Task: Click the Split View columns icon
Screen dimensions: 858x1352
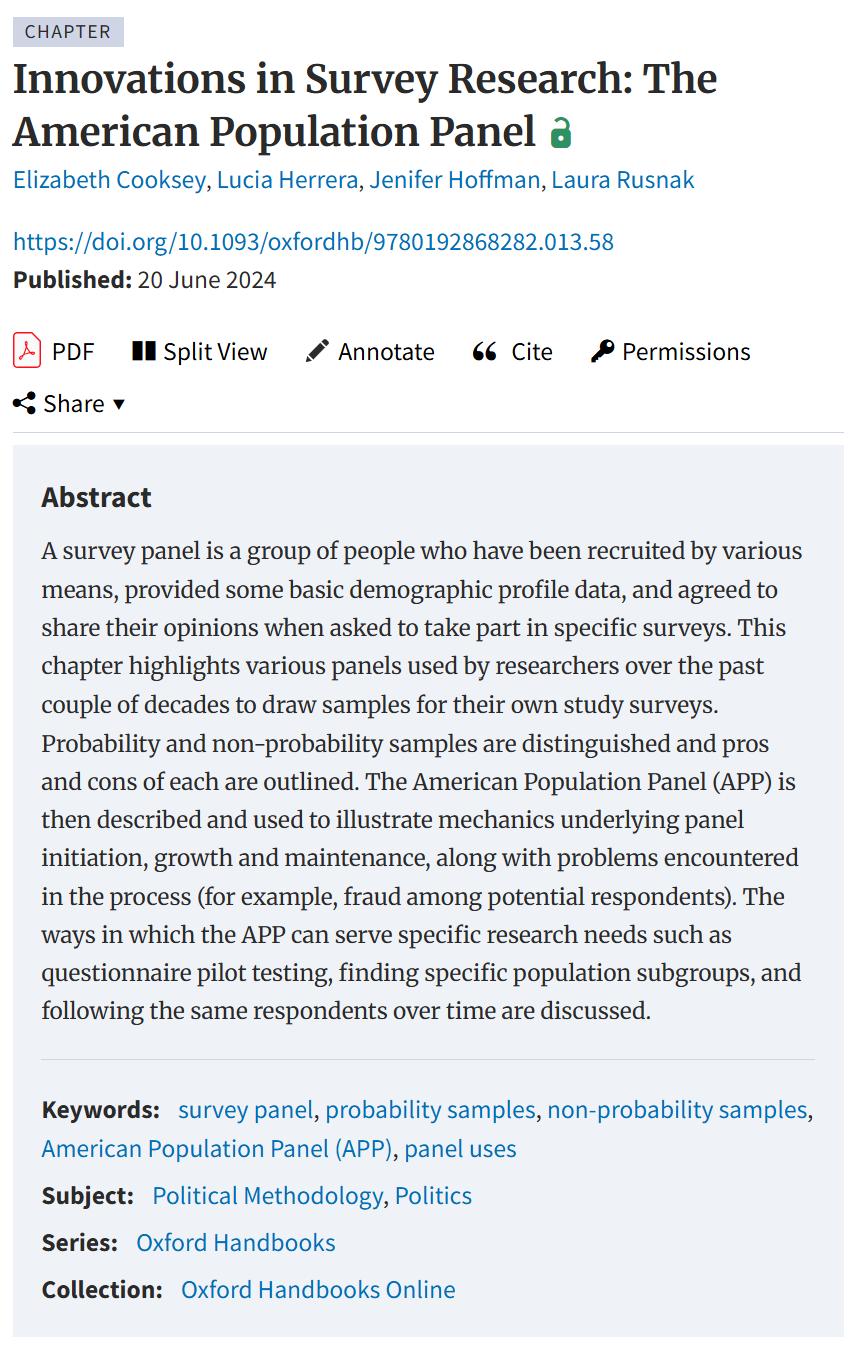Action: click(144, 351)
